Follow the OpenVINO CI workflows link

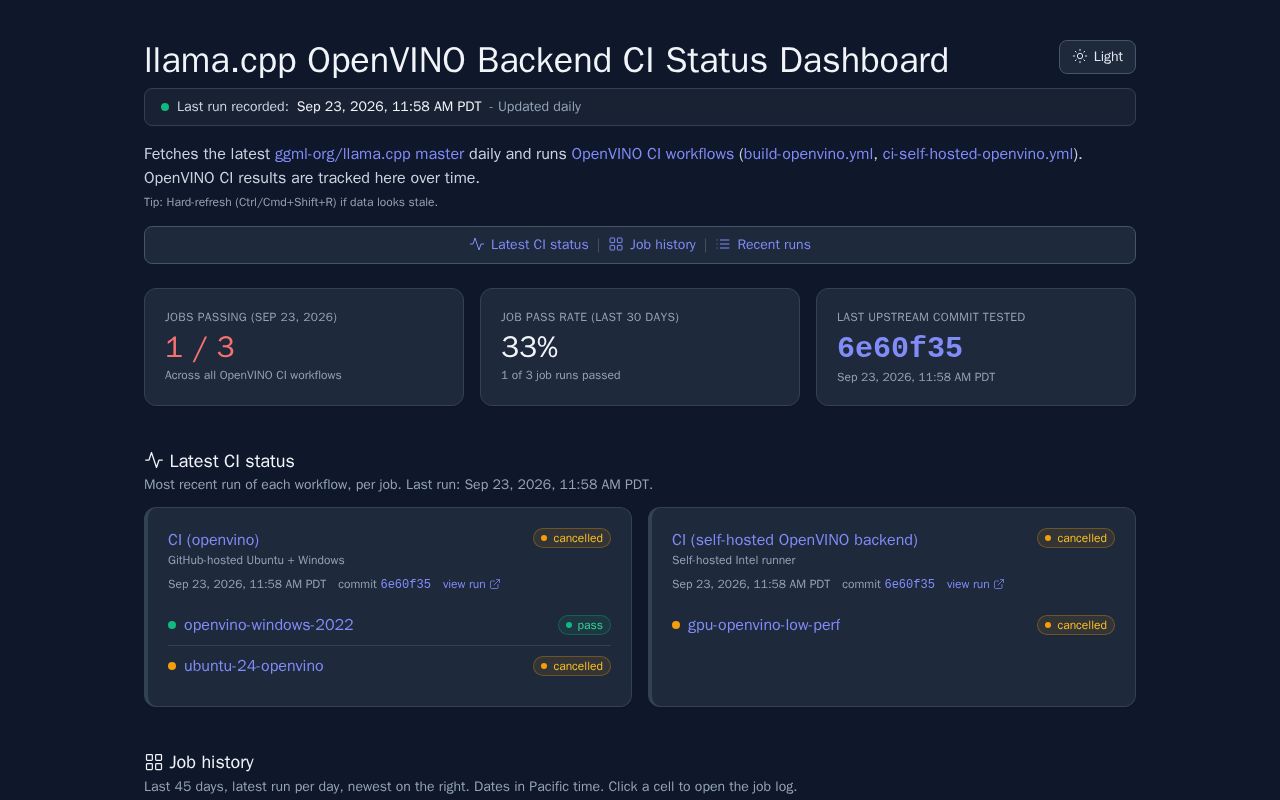[652, 154]
